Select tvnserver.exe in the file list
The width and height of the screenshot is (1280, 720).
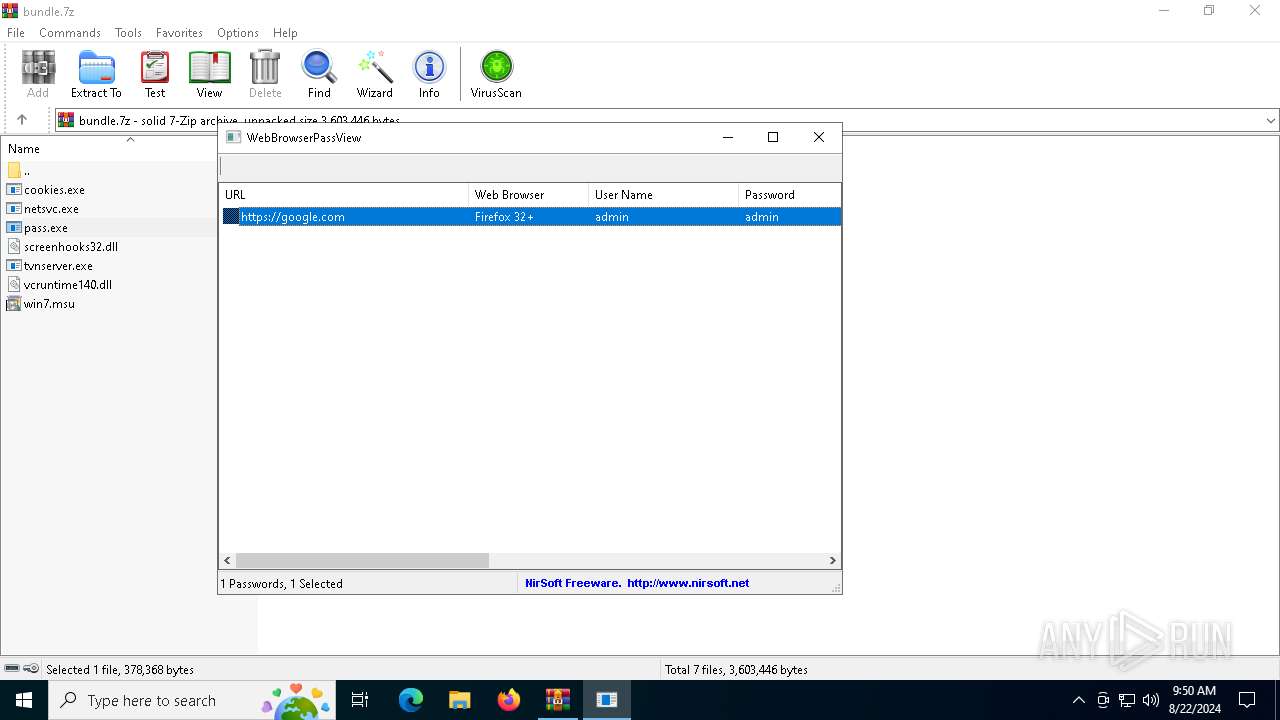(50, 266)
